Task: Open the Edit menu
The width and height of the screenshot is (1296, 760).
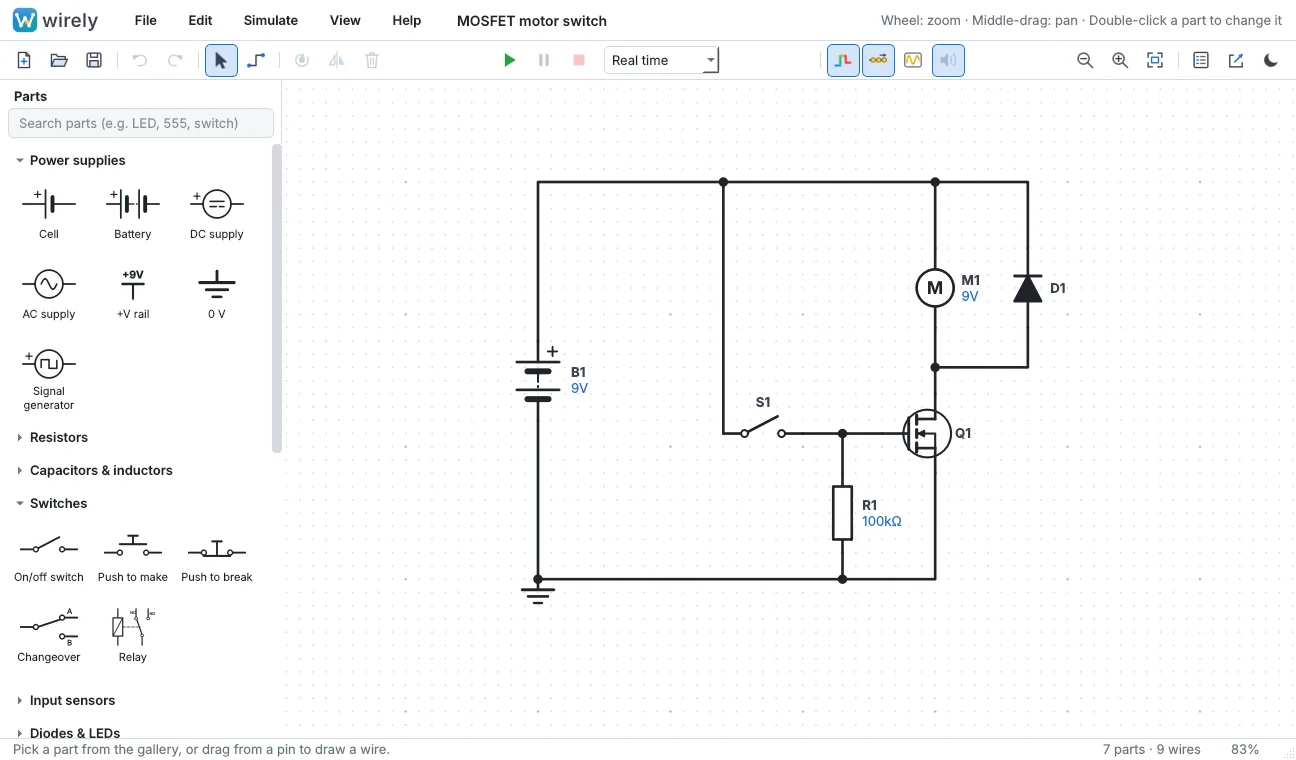Action: [200, 20]
